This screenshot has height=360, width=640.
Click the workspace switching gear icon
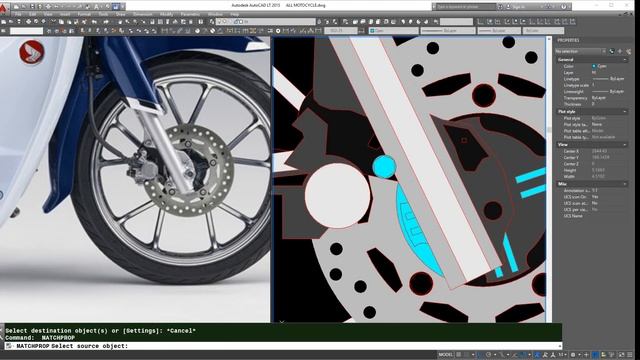(573, 355)
